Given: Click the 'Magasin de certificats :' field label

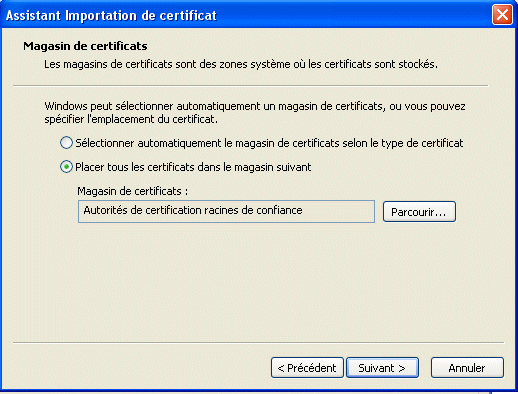Looking at the screenshot, I should 133,191.
